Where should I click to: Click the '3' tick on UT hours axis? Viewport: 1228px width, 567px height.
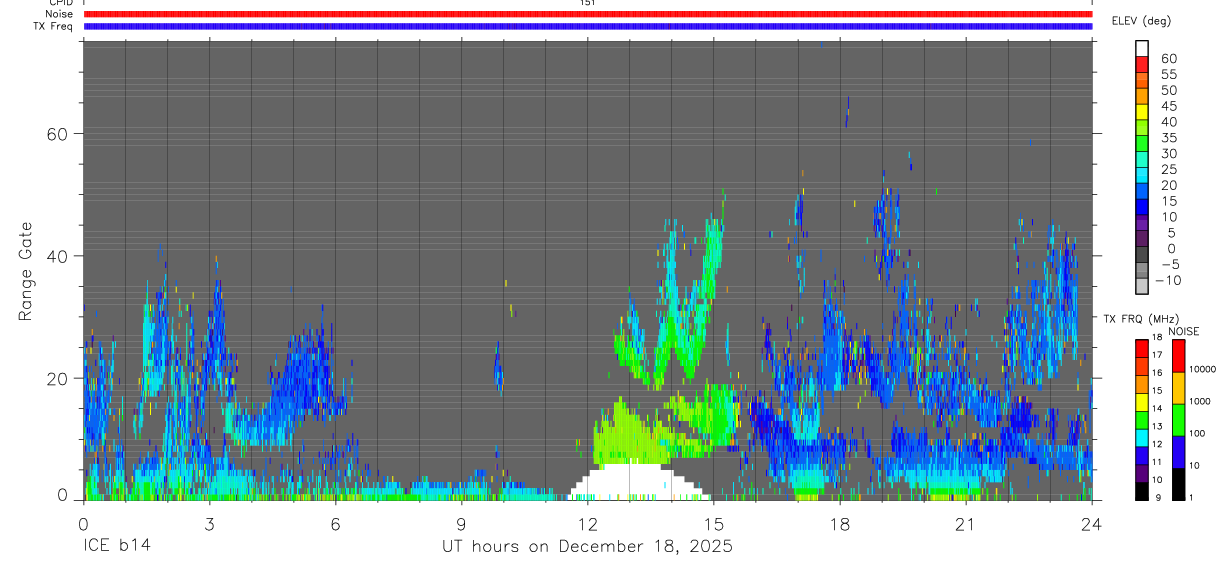(x=210, y=524)
